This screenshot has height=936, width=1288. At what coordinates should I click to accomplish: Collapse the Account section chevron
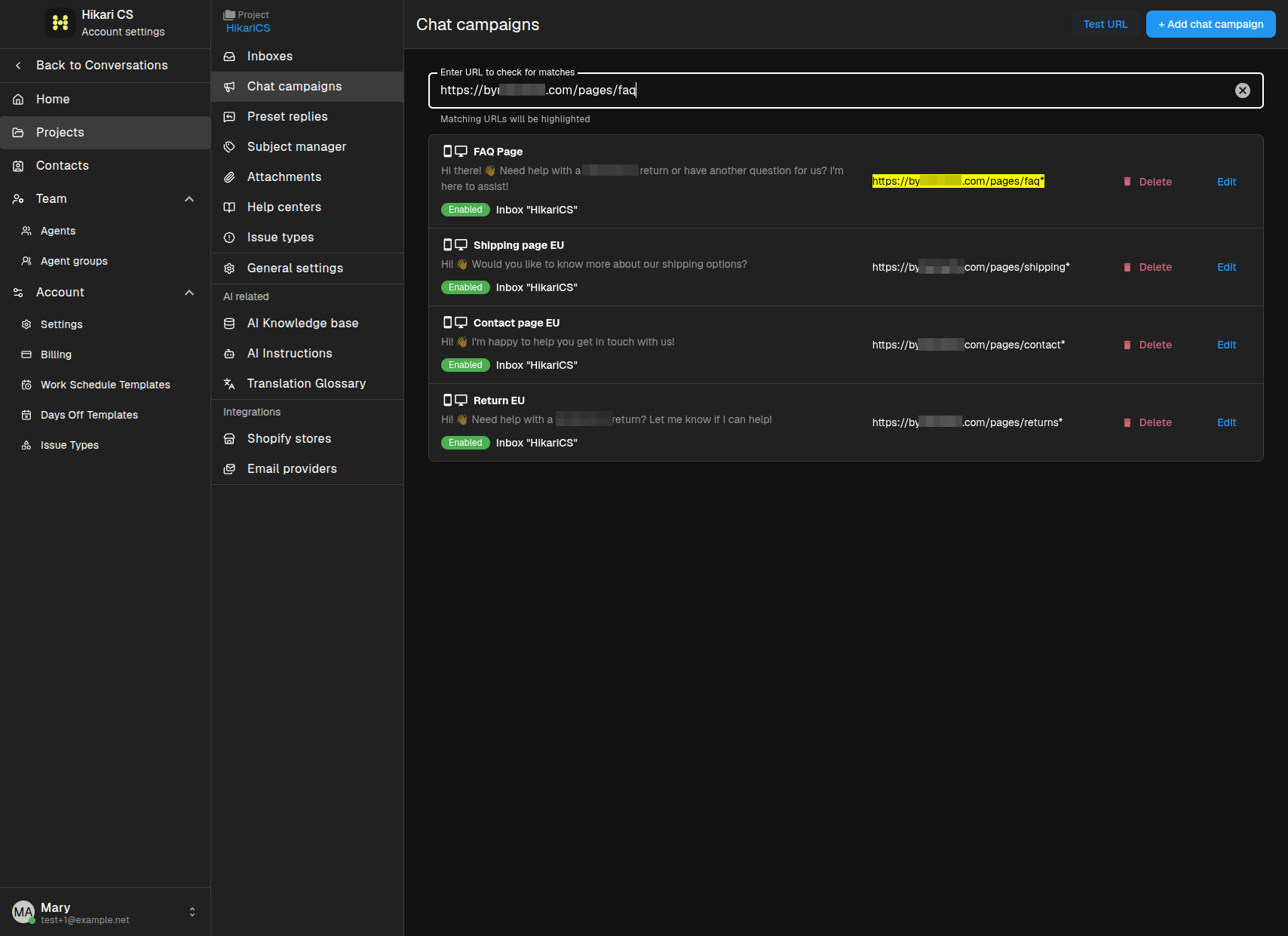coord(189,293)
